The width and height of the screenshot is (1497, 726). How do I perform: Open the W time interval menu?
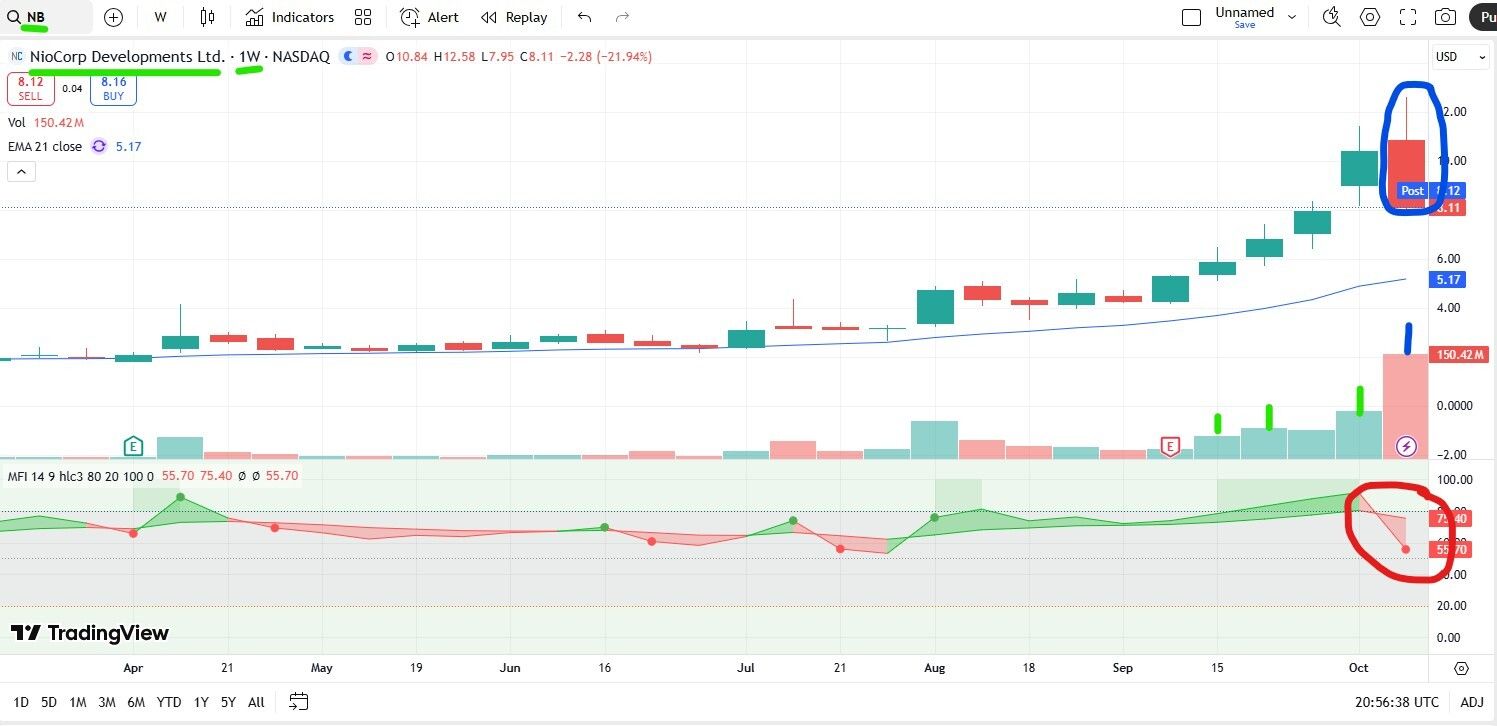(161, 17)
